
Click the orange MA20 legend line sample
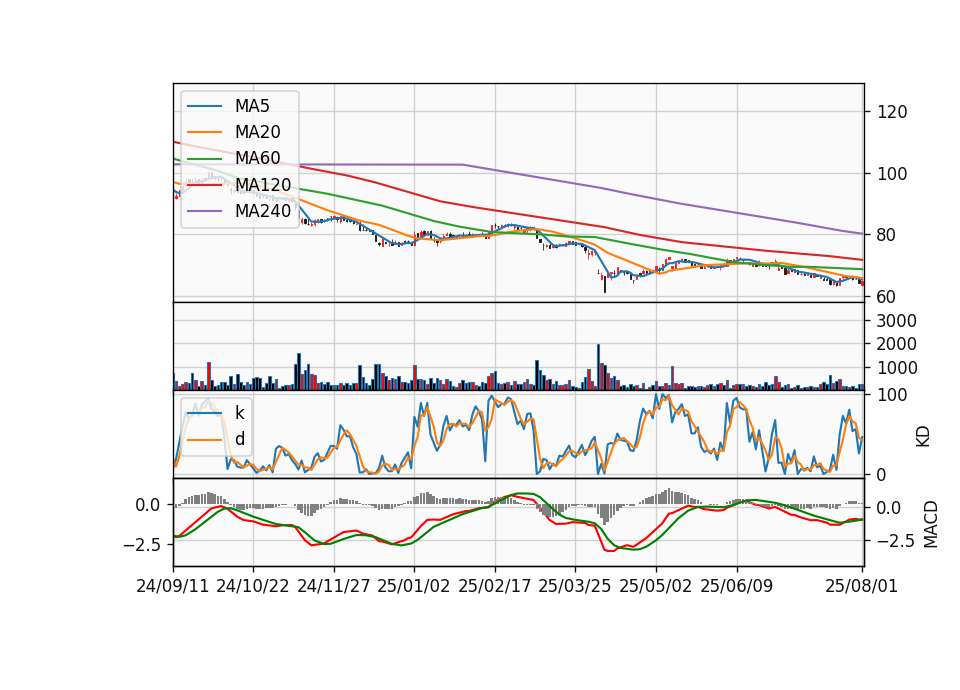pos(204,132)
